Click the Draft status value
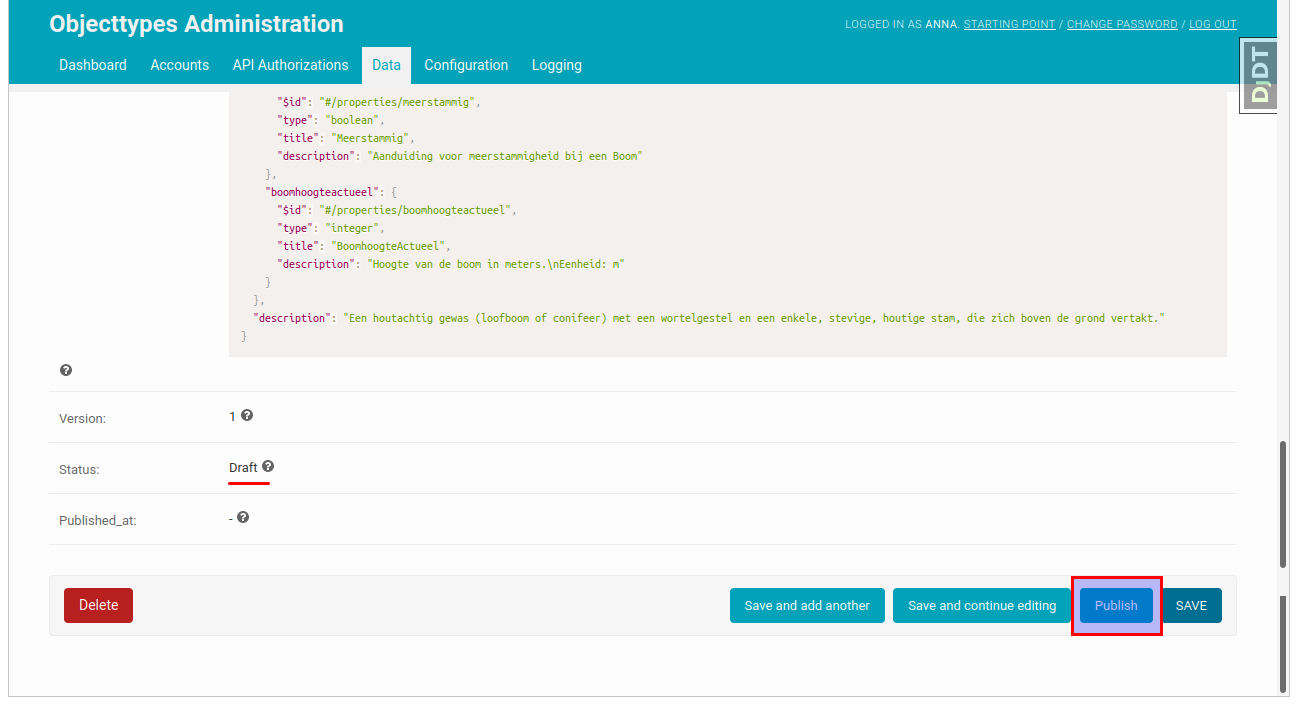The width and height of the screenshot is (1299, 706). [243, 467]
